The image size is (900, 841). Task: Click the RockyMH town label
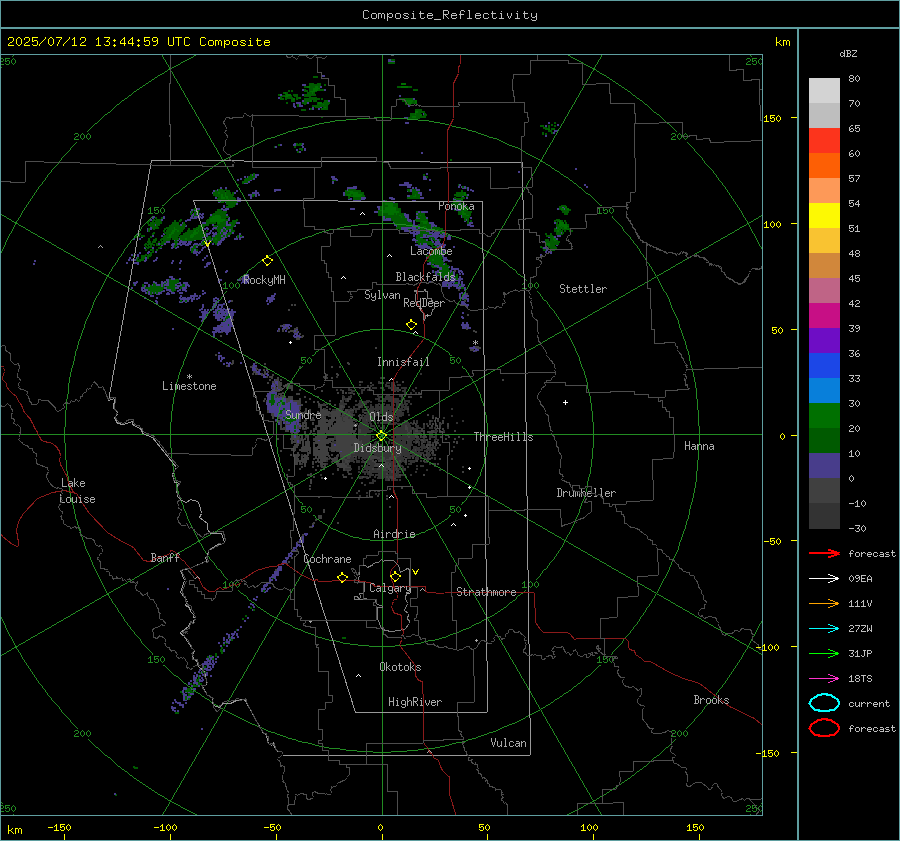[264, 280]
